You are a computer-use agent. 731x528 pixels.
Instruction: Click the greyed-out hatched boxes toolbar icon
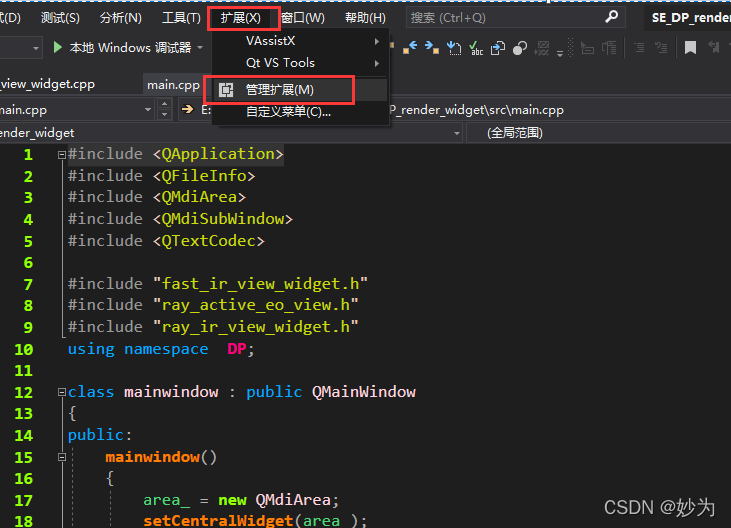click(542, 48)
